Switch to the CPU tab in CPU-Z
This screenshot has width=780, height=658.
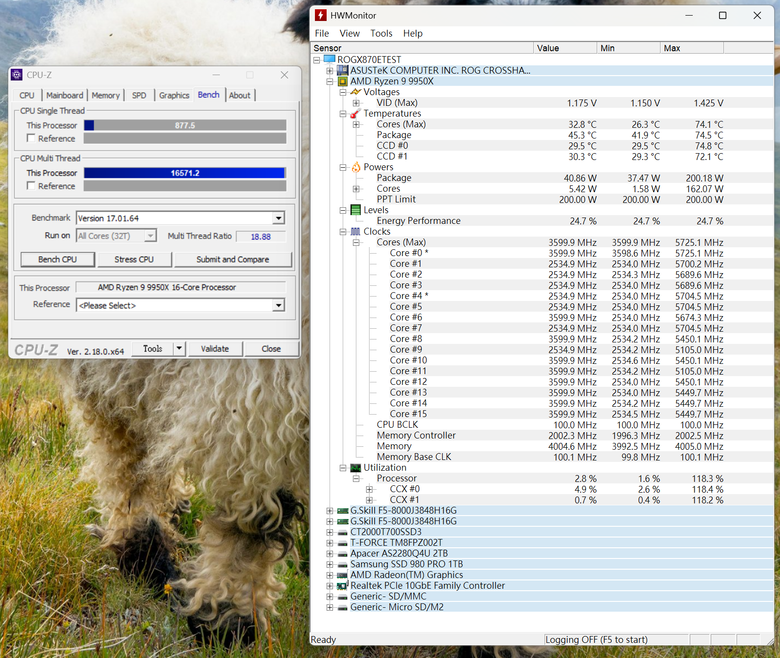pyautogui.click(x=27, y=95)
